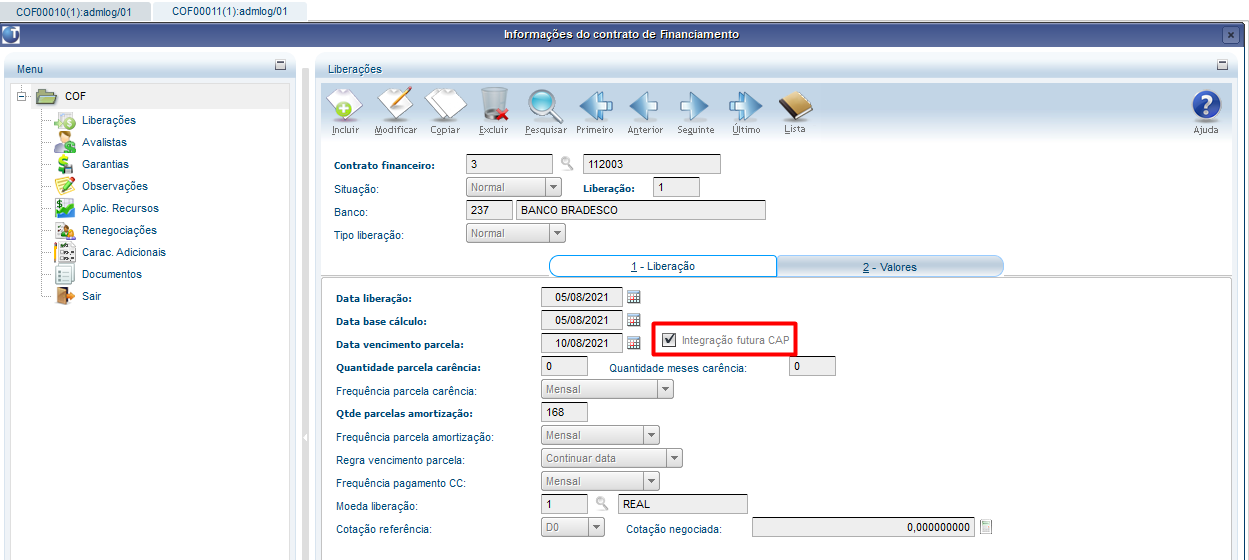This screenshot has height=560, width=1249.
Task: Click the Excluir trash icon
Action: pos(494,106)
